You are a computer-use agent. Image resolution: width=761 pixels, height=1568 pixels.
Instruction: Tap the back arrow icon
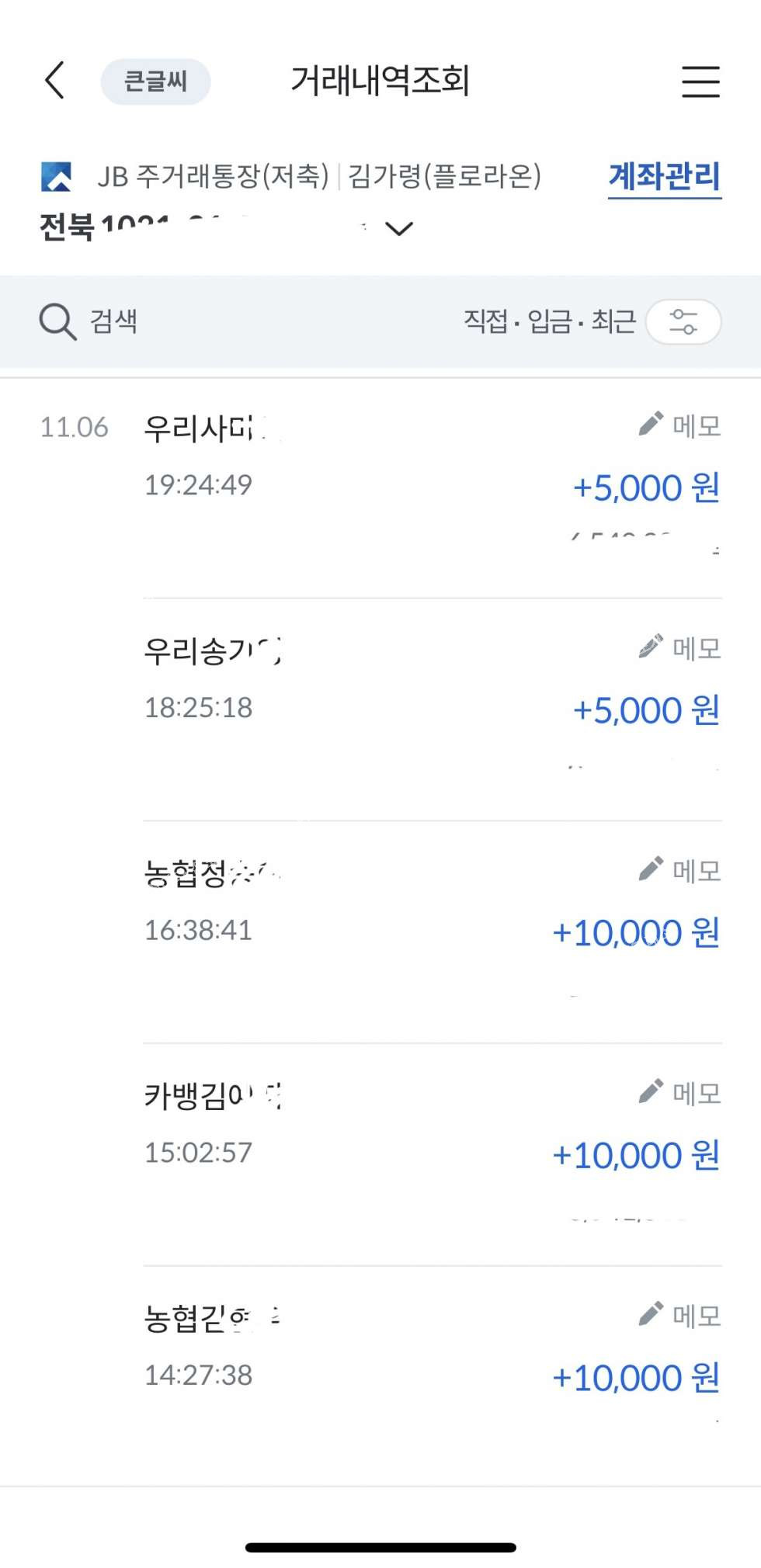(x=54, y=81)
